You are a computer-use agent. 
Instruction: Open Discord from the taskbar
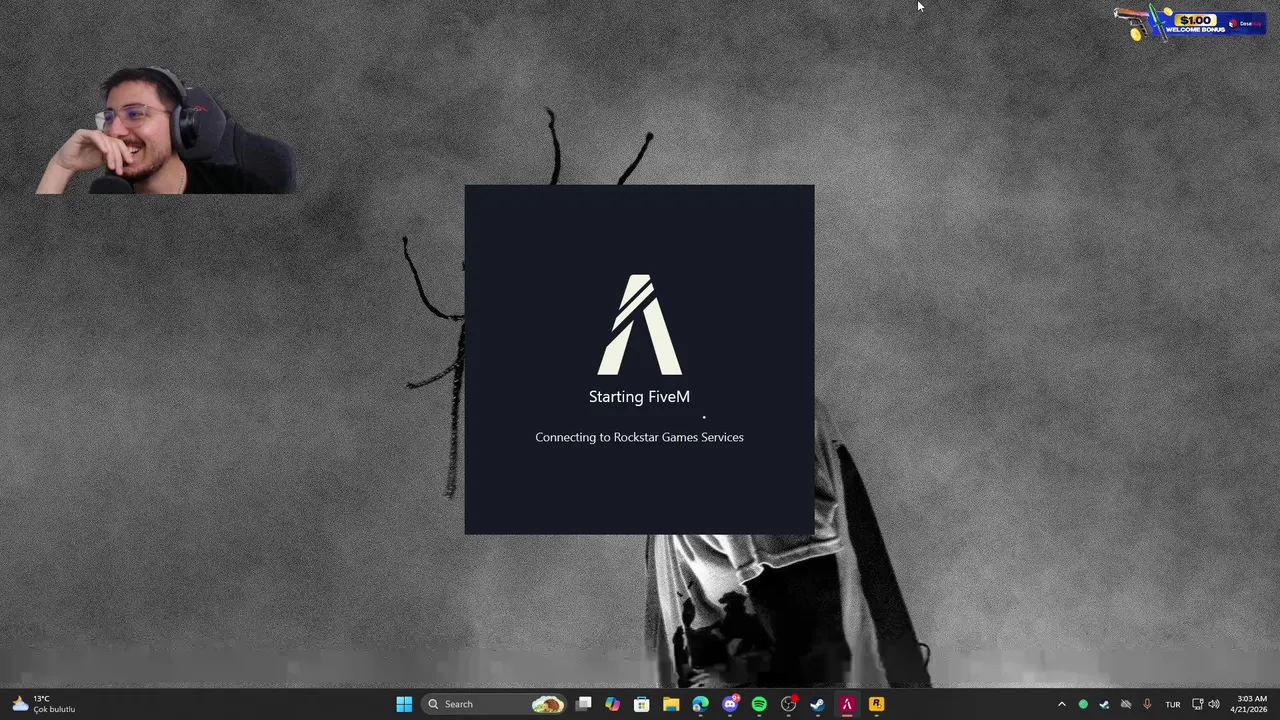(730, 704)
